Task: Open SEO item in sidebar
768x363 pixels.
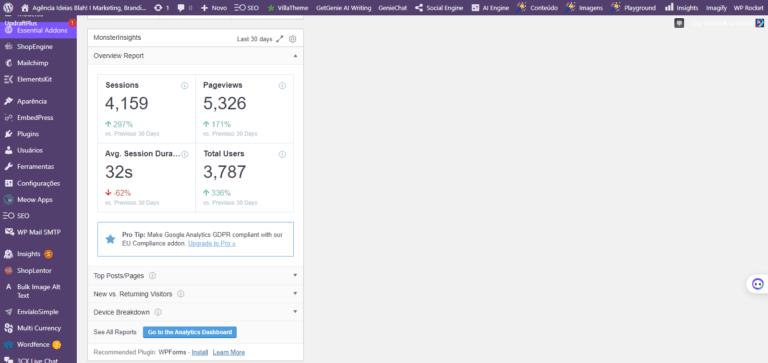Action: point(38,216)
